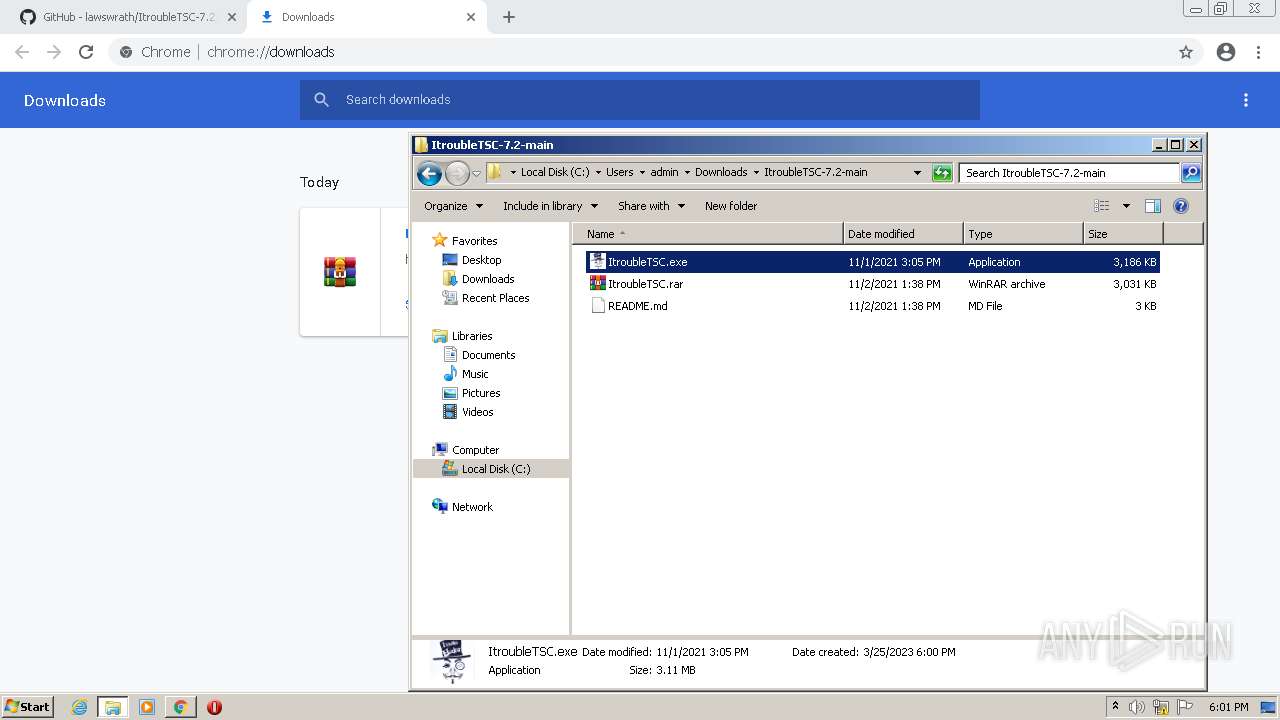1280x720 pixels.
Task: Sort files by Name column
Action: pos(708,234)
